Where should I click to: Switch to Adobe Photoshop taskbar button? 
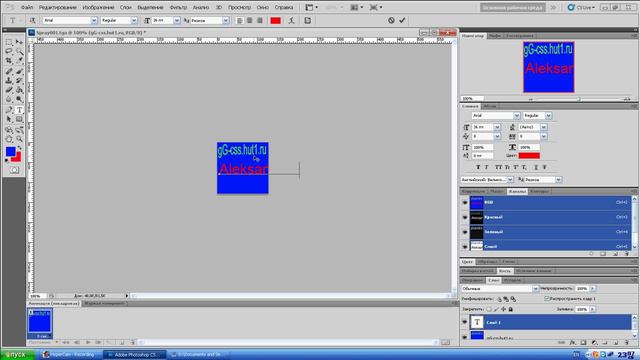pos(134,355)
